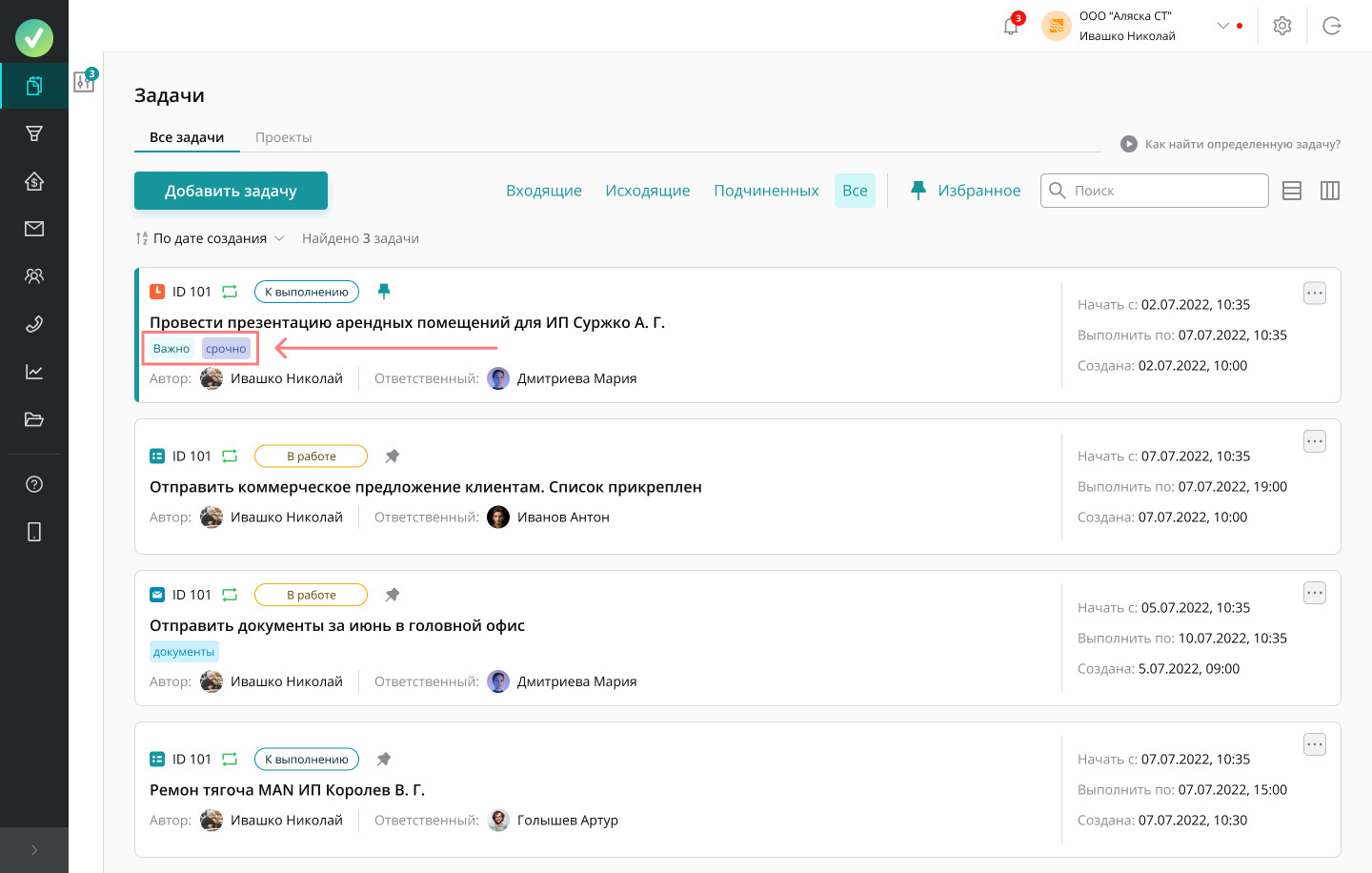This screenshot has height=873, width=1372.
Task: Open the notifications bell
Action: coord(1011,27)
